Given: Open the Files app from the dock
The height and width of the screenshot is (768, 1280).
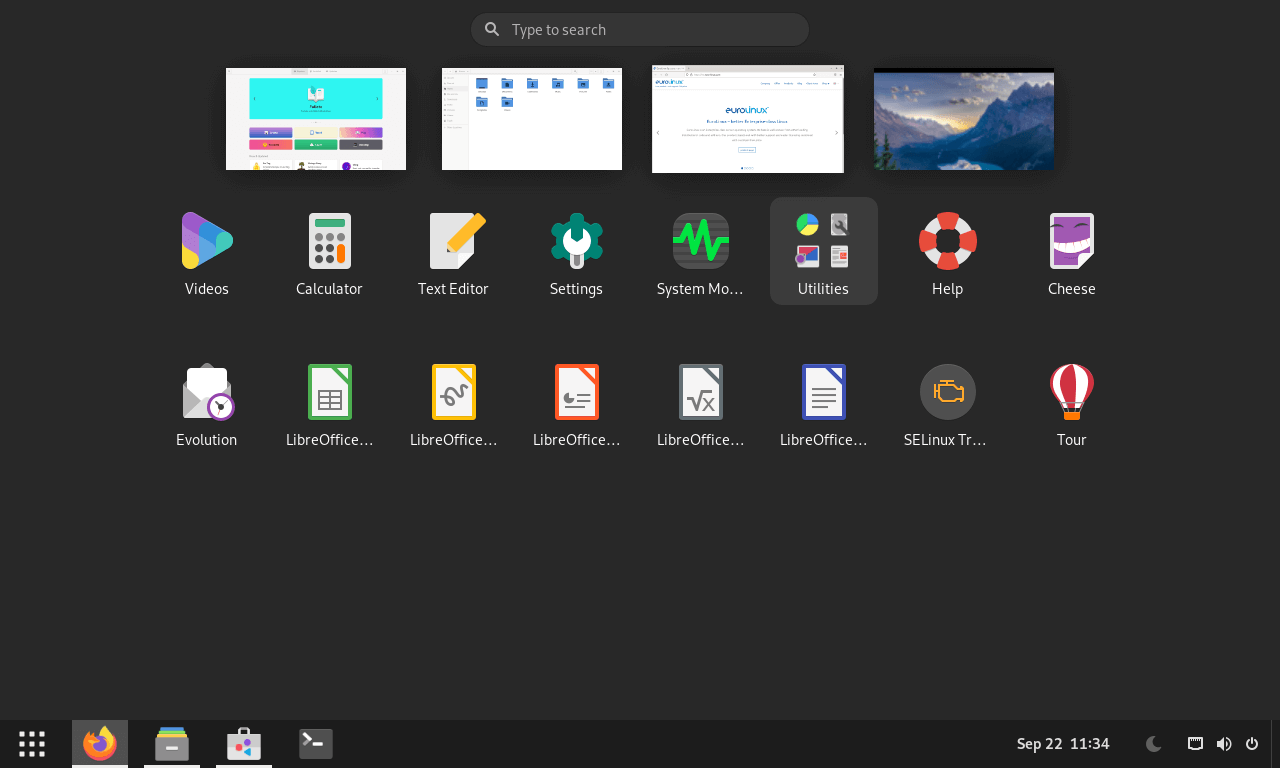Looking at the screenshot, I should click(x=171, y=744).
